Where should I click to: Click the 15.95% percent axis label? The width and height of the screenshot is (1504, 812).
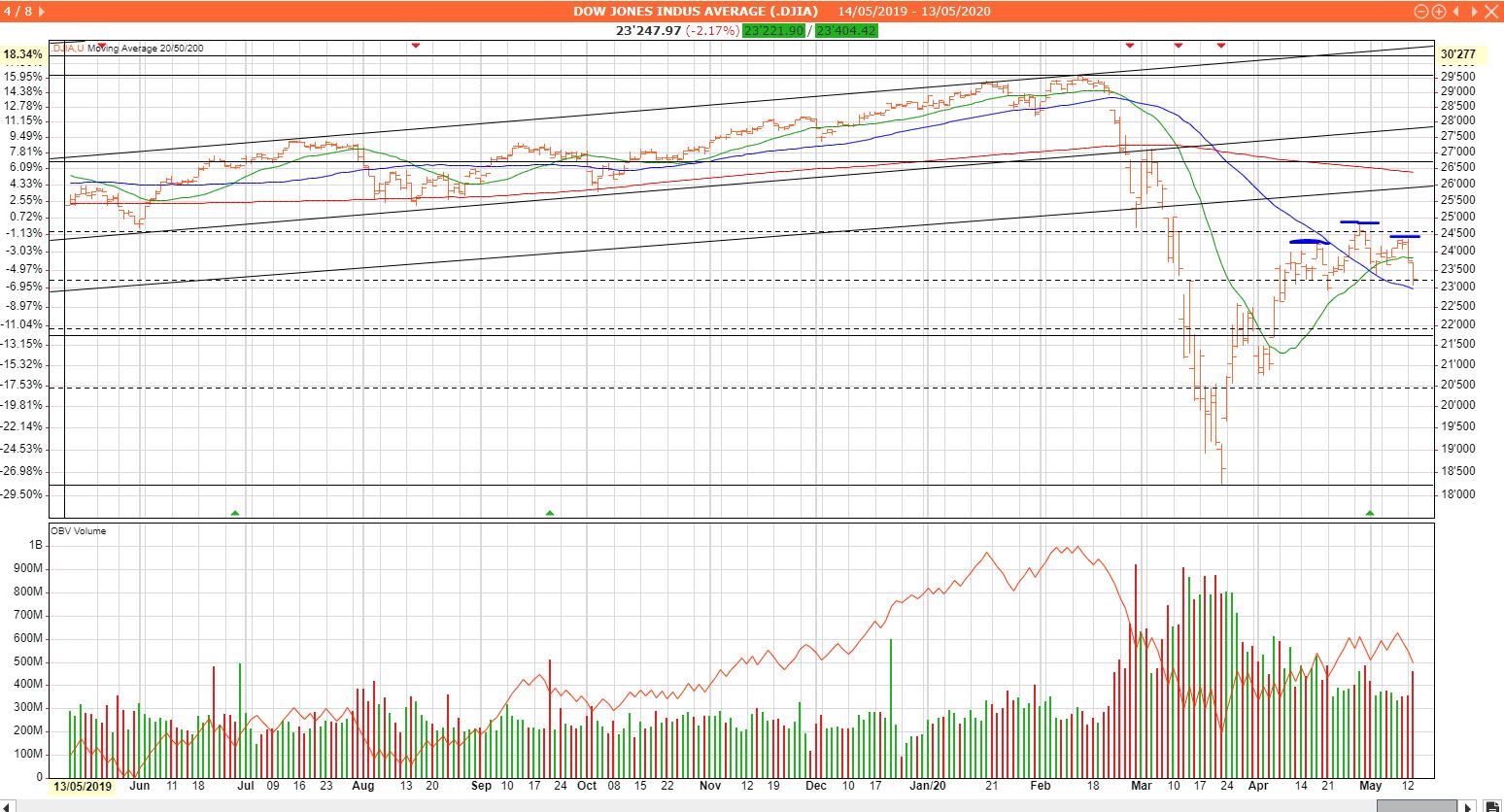(24, 77)
